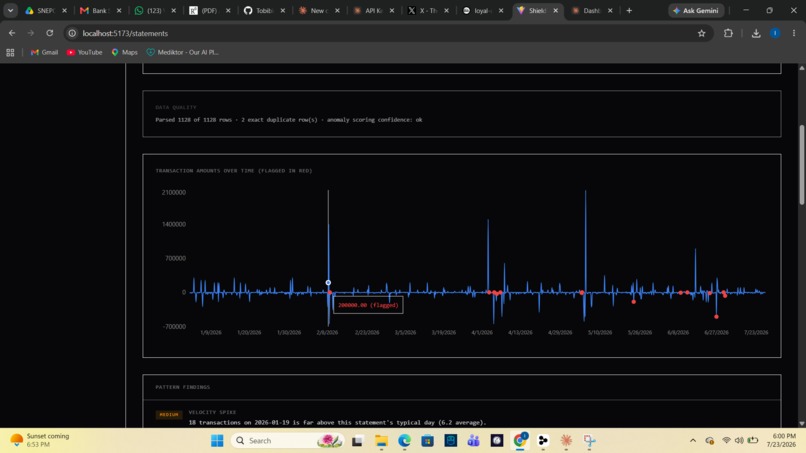The image size is (806, 453).
Task: Click the red flagged dot near 5/26/2026
Action: click(x=633, y=302)
